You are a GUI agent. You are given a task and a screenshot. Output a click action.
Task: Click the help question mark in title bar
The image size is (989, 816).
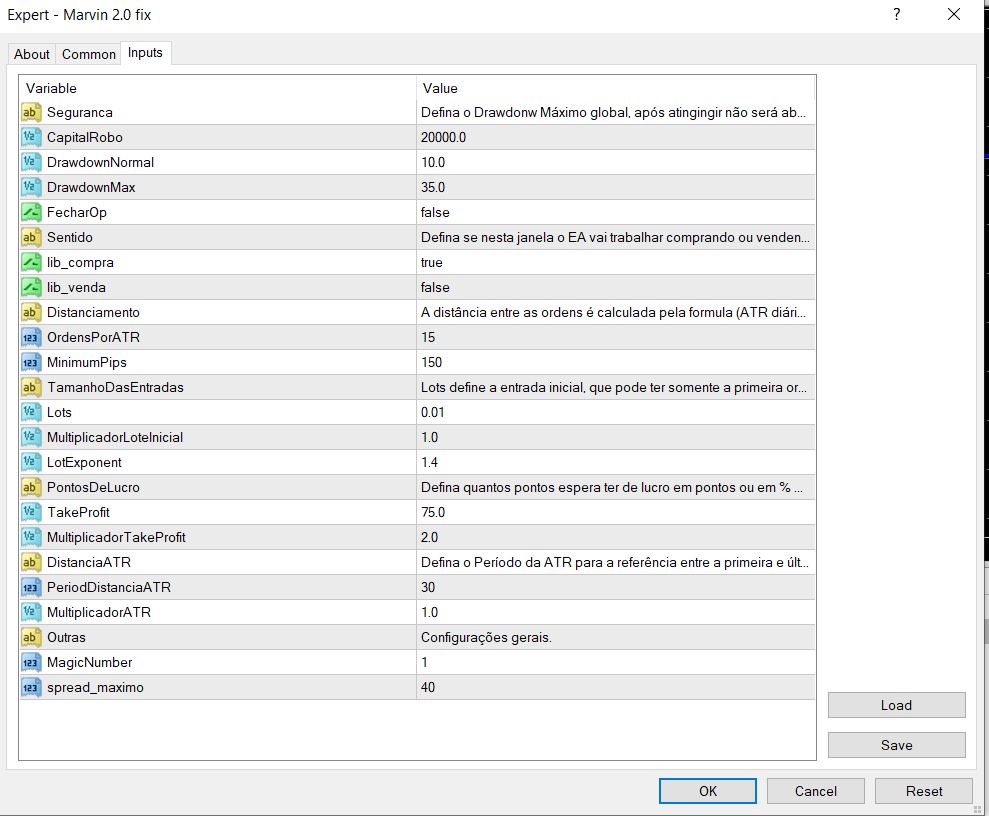pyautogui.click(x=897, y=15)
